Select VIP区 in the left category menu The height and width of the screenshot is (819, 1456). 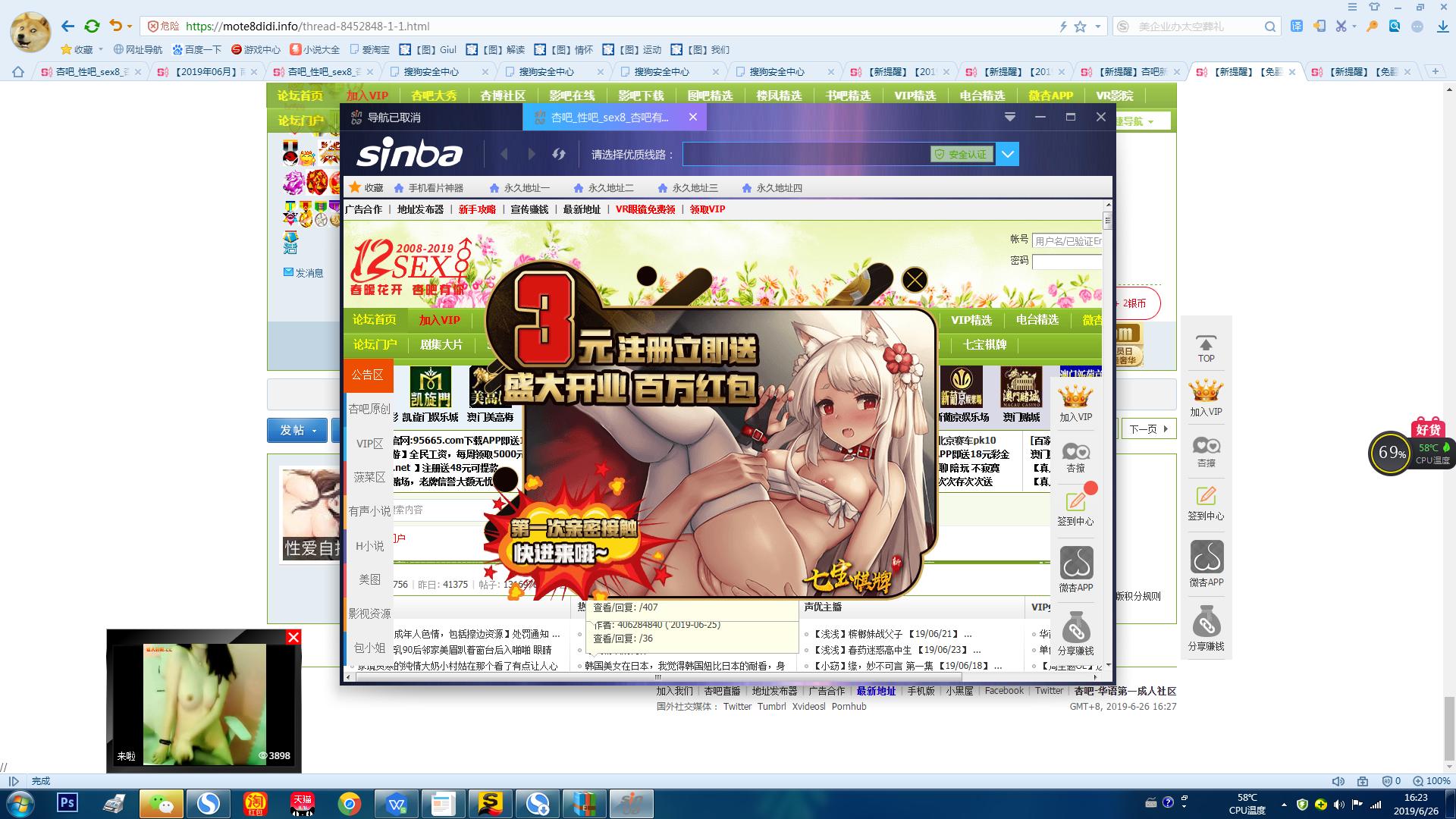[x=369, y=444]
